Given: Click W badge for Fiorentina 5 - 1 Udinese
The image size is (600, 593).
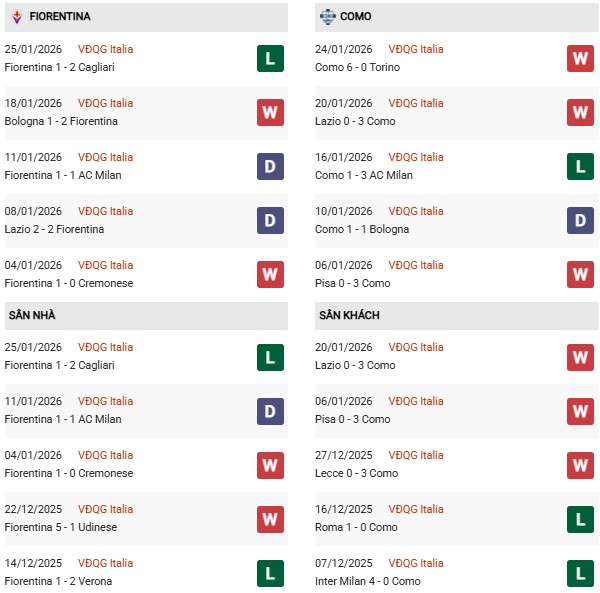Looking at the screenshot, I should coord(270,518).
